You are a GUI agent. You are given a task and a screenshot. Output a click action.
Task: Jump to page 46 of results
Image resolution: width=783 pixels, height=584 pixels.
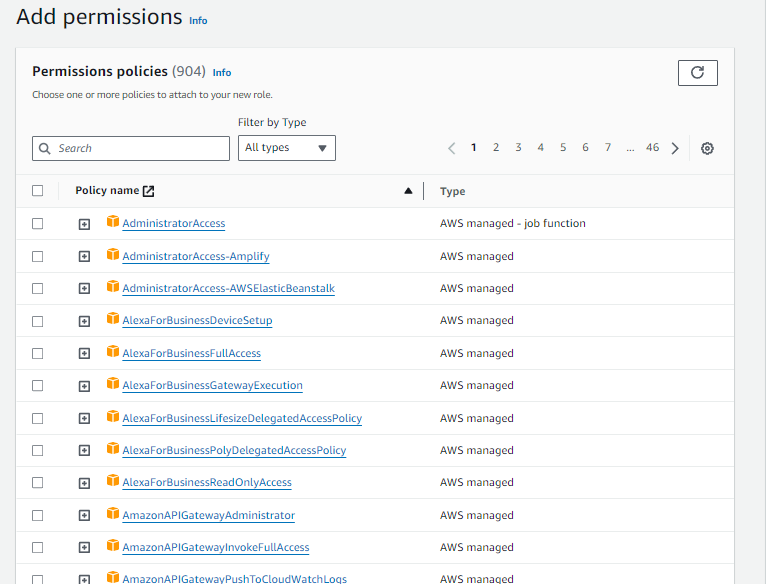tap(652, 148)
